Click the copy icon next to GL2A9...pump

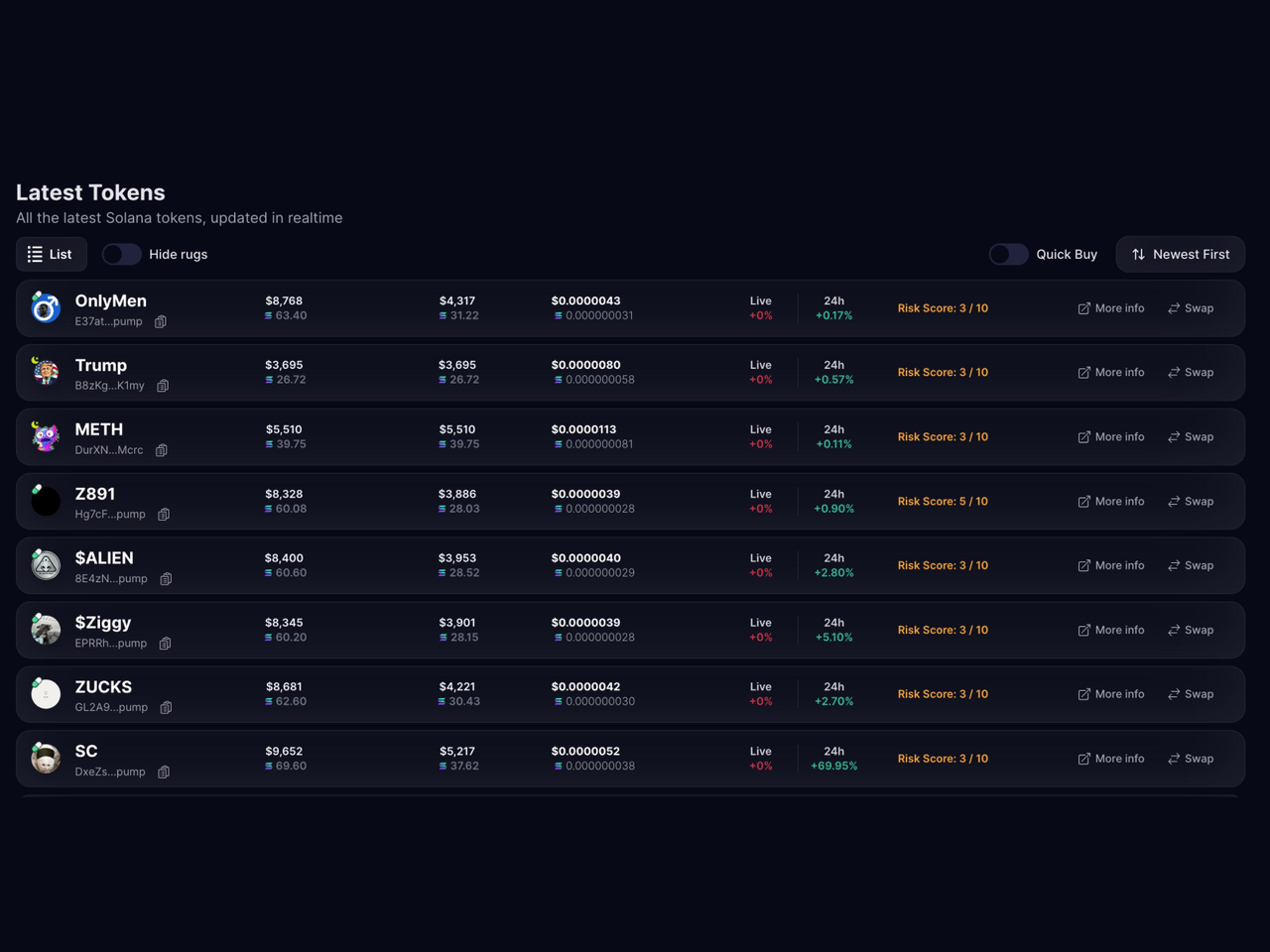(x=166, y=708)
